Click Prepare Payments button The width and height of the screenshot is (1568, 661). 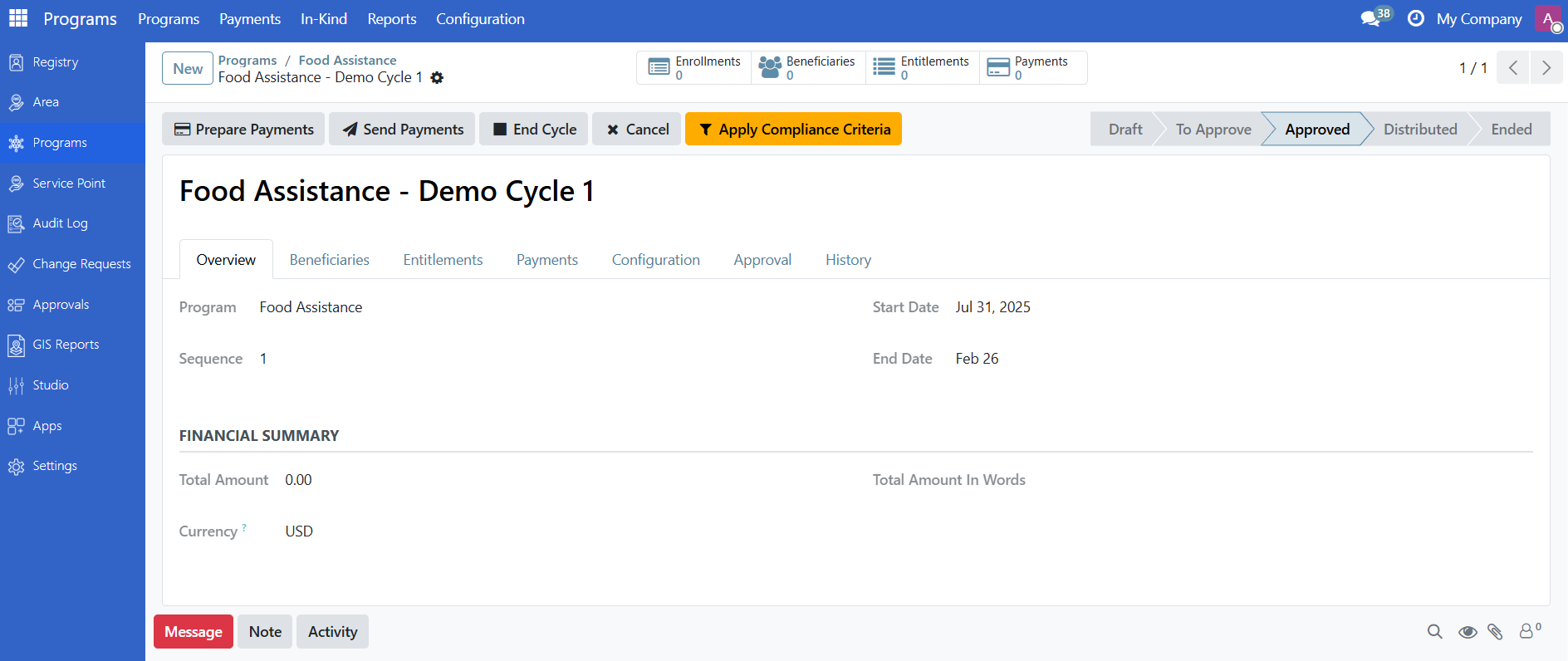pyautogui.click(x=243, y=130)
